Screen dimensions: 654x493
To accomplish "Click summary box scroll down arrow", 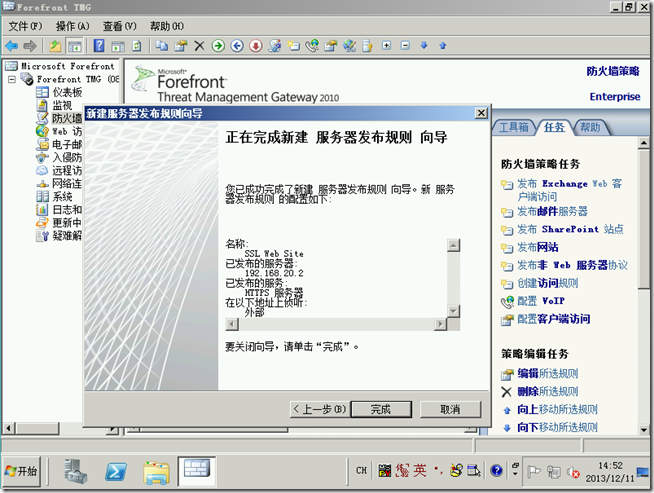I will click(453, 311).
